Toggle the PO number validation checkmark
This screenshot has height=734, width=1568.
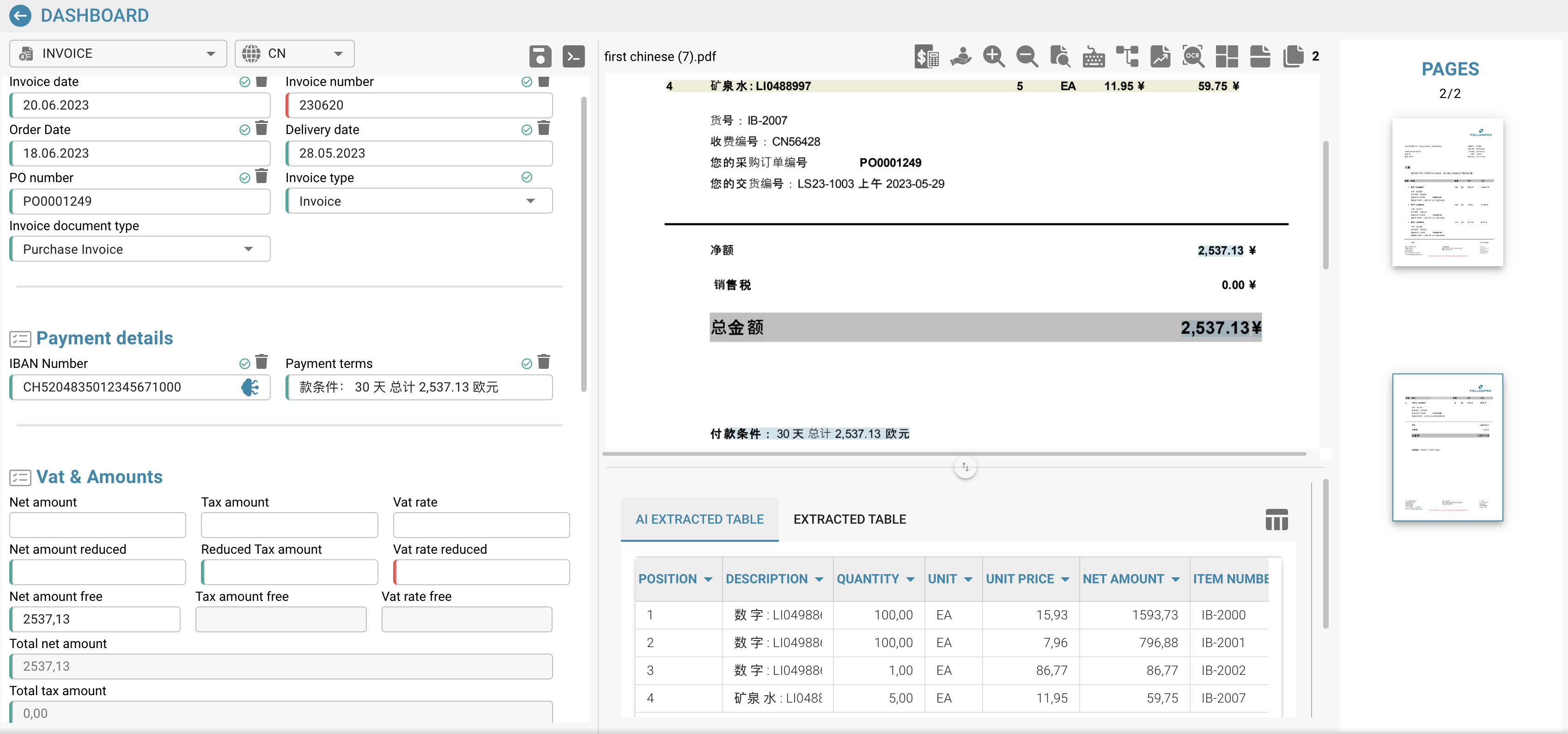(x=245, y=177)
